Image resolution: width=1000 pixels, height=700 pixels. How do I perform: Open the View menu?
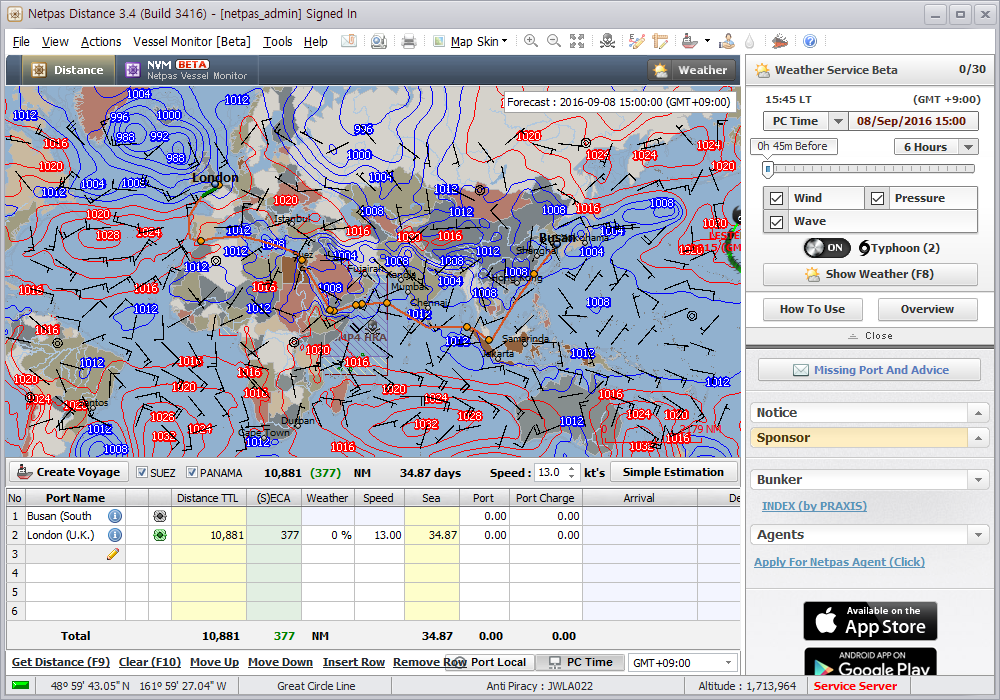[55, 42]
